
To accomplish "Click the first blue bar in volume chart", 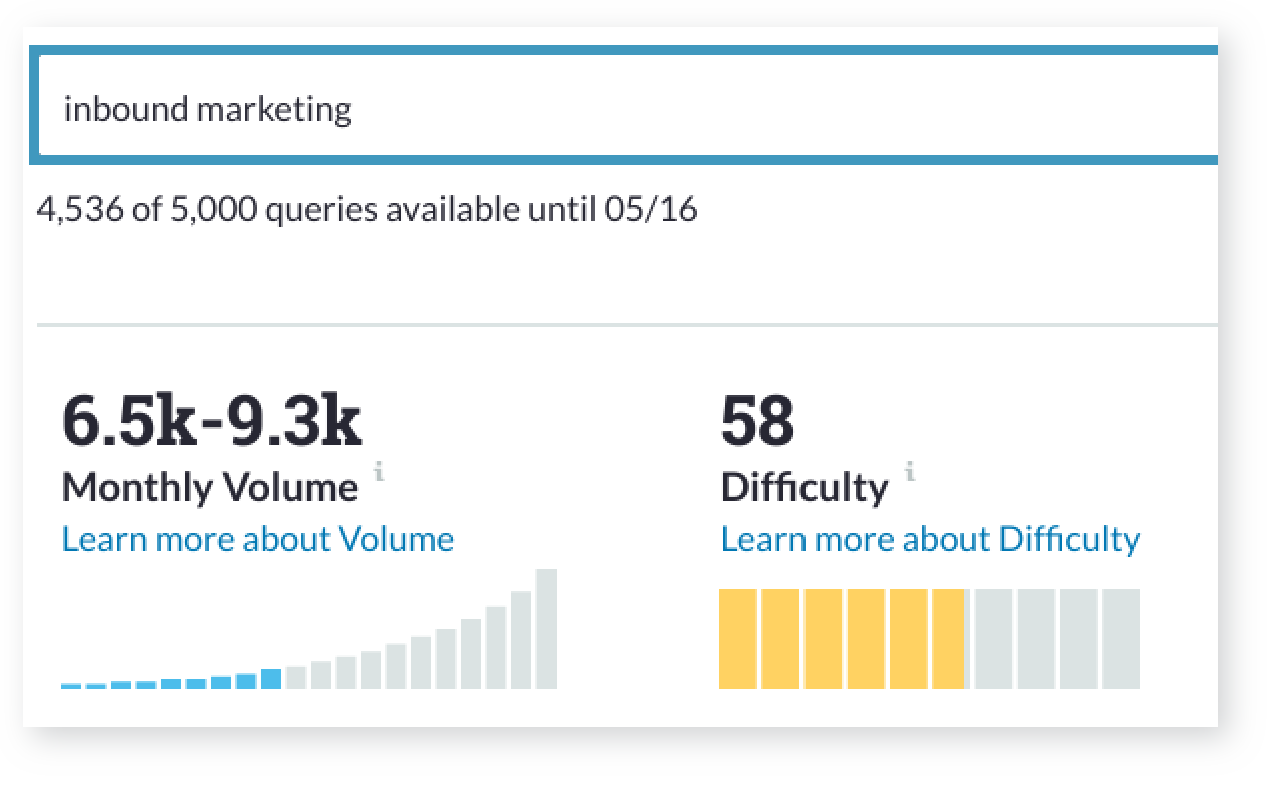I will pyautogui.click(x=71, y=686).
